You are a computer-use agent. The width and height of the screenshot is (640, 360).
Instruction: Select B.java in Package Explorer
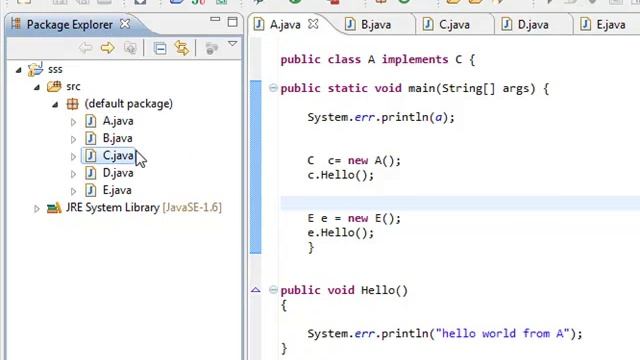point(118,138)
